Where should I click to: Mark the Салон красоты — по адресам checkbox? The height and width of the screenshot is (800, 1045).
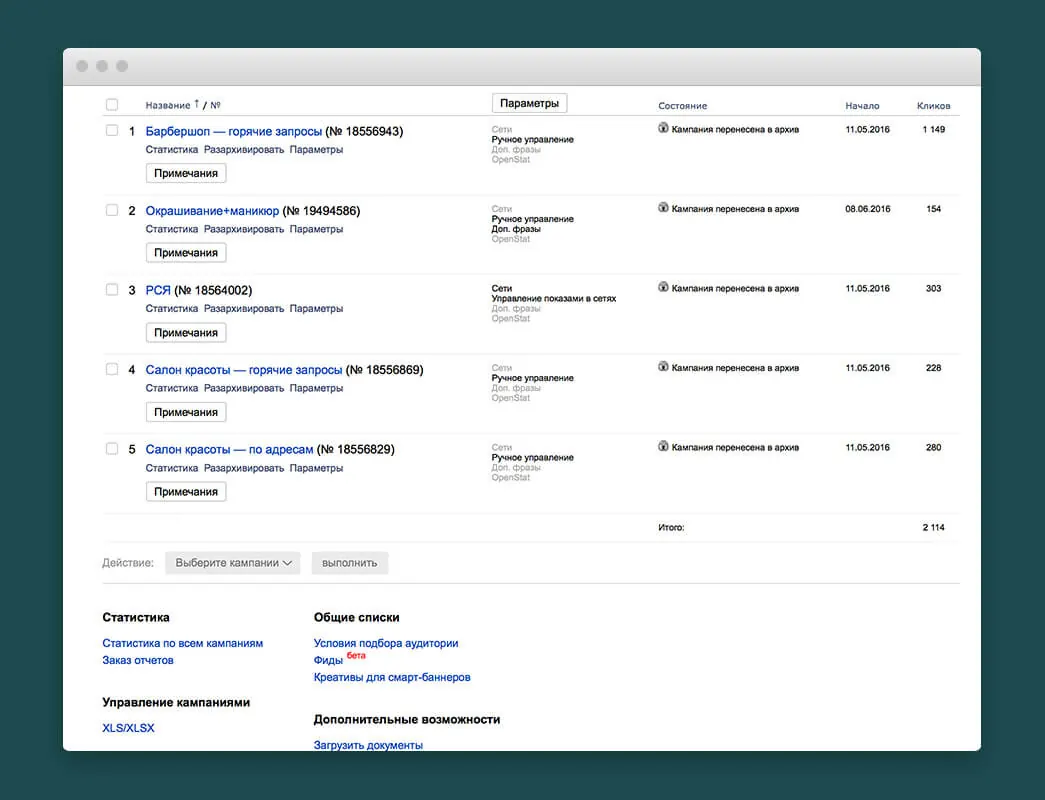[x=112, y=449]
